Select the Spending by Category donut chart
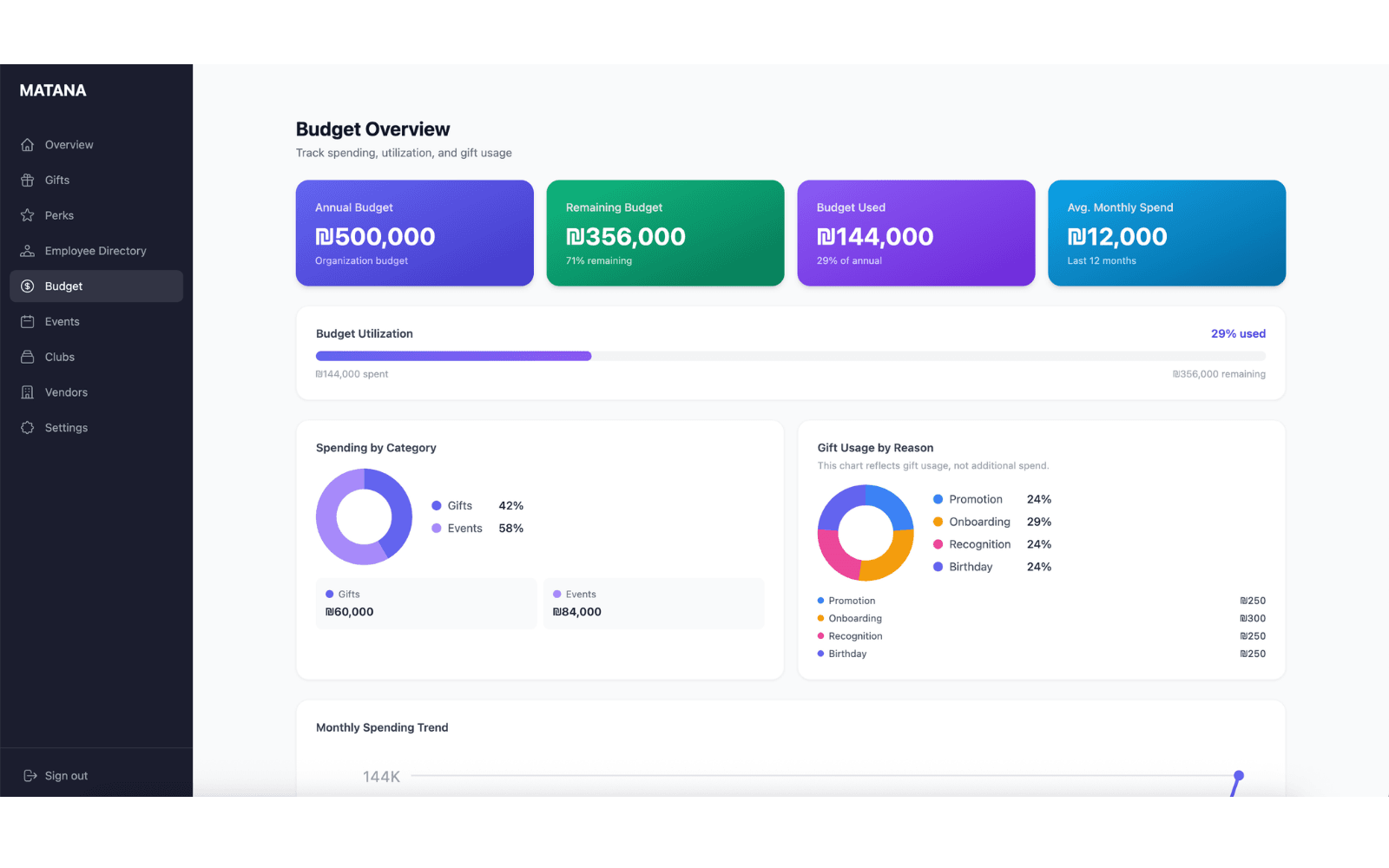This screenshot has height=868, width=1389. [x=364, y=516]
